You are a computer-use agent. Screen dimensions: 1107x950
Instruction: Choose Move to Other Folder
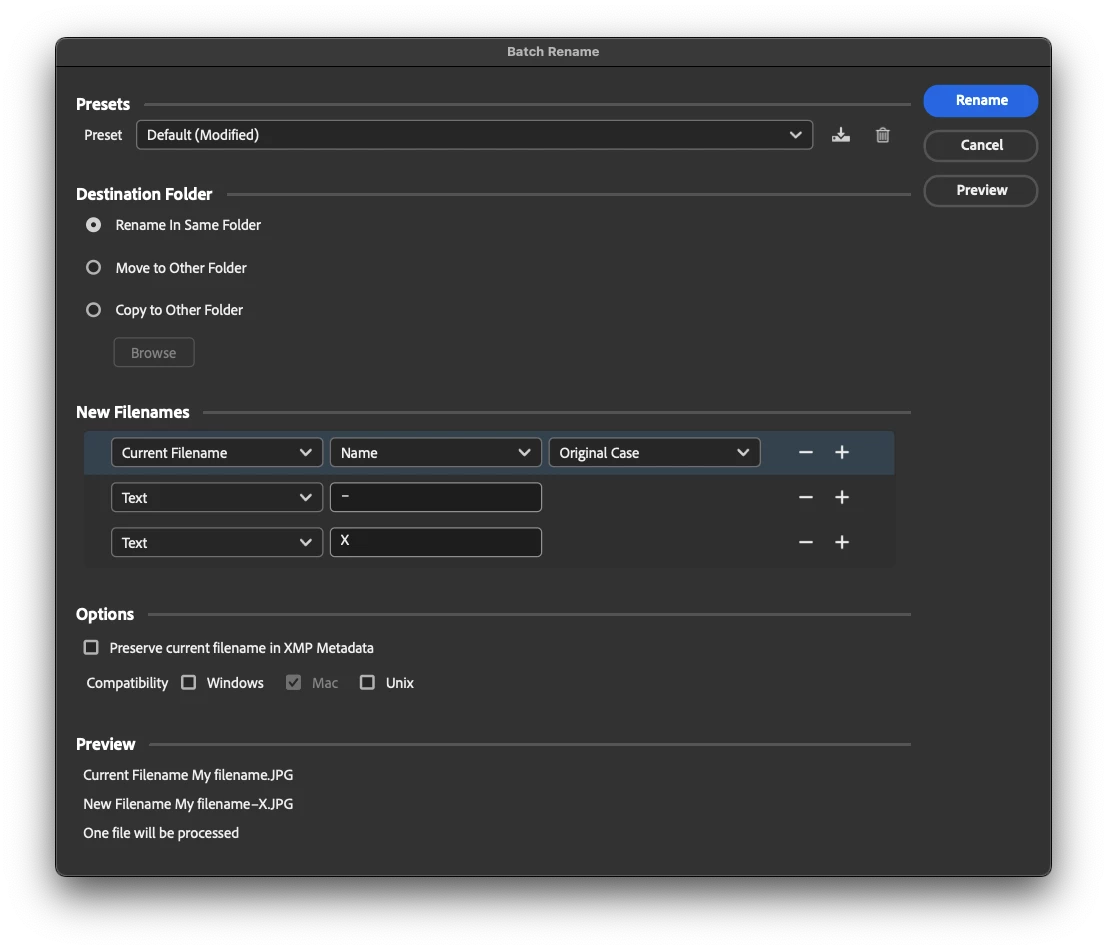coord(93,267)
